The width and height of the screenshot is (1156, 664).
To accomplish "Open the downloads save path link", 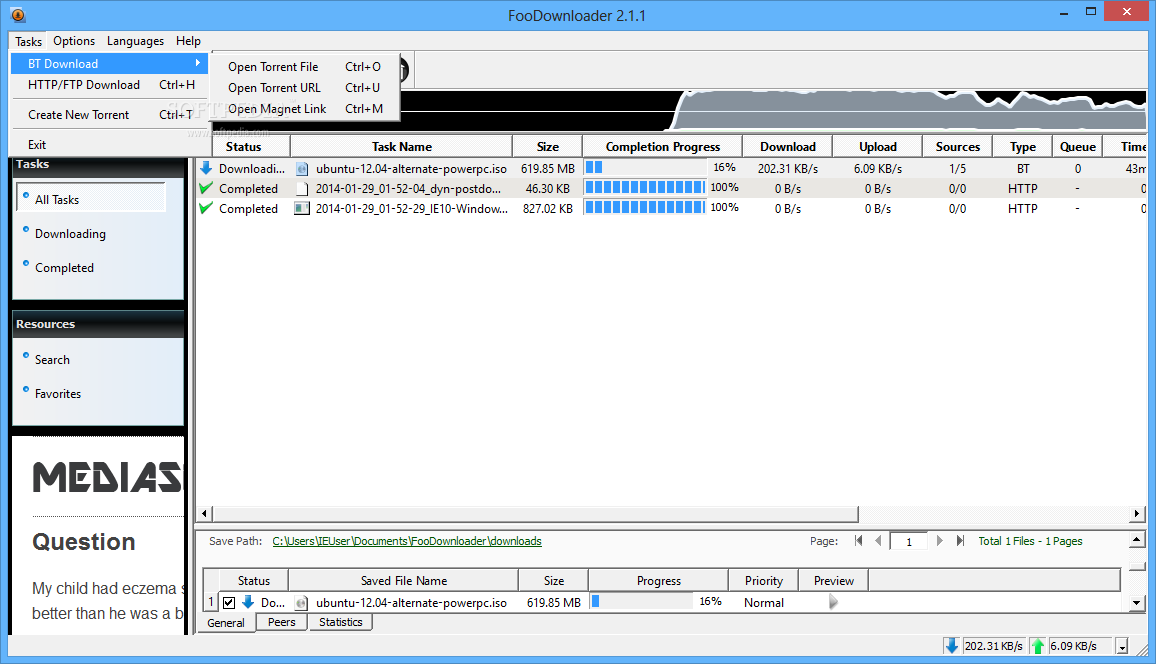I will tap(407, 541).
